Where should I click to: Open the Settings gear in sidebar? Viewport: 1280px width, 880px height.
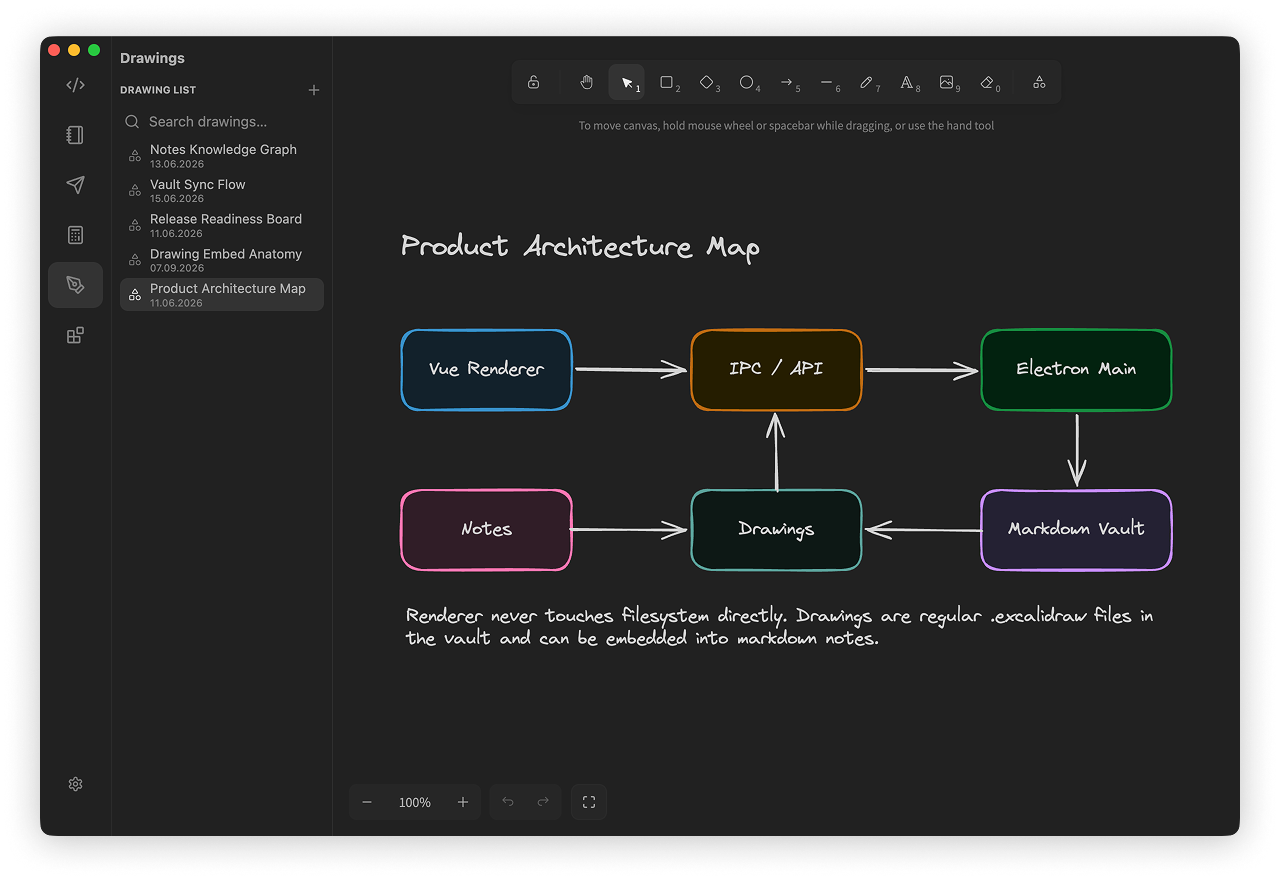75,784
